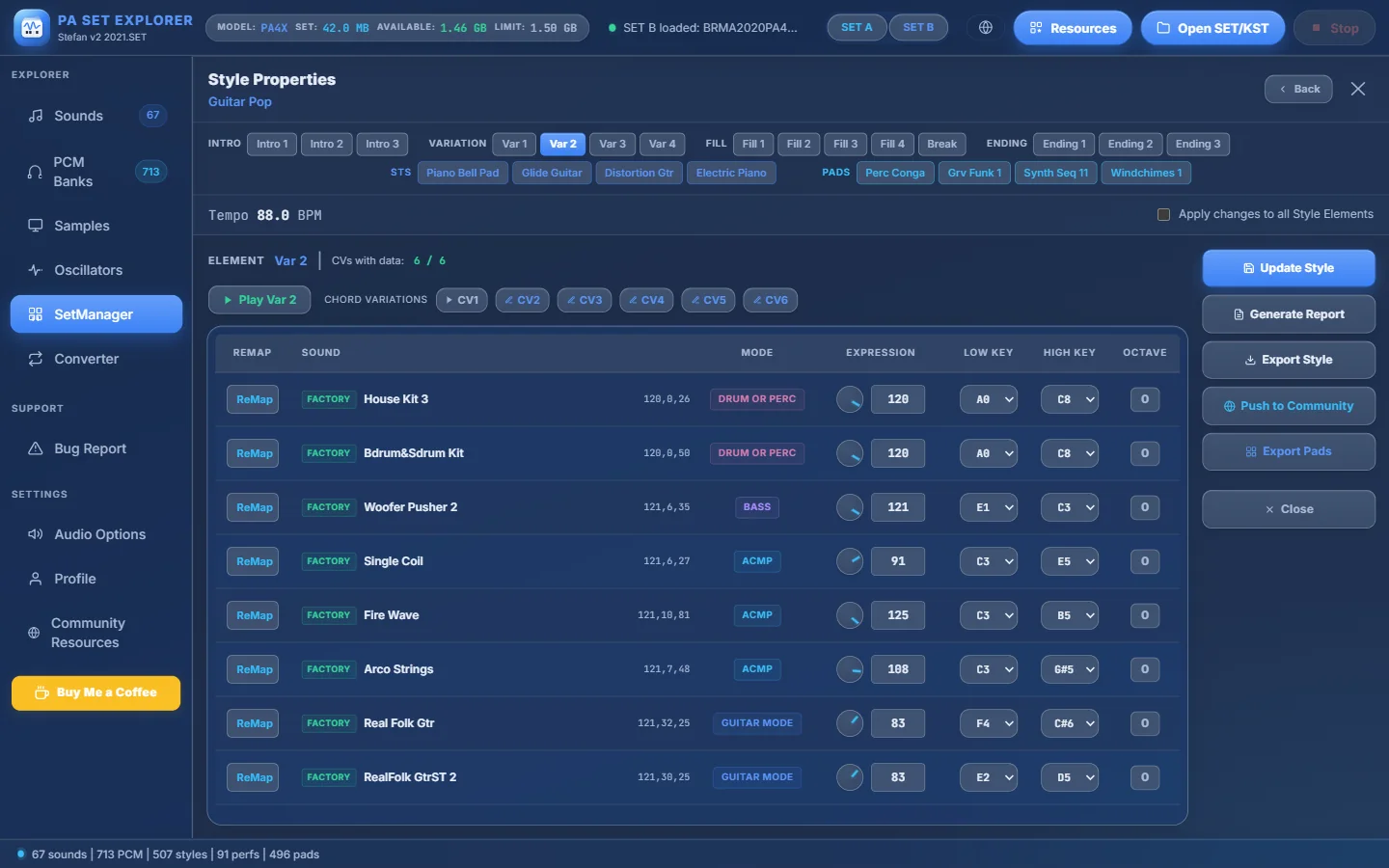This screenshot has width=1389, height=868.
Task: Edit chord variation CV4
Action: (x=646, y=300)
